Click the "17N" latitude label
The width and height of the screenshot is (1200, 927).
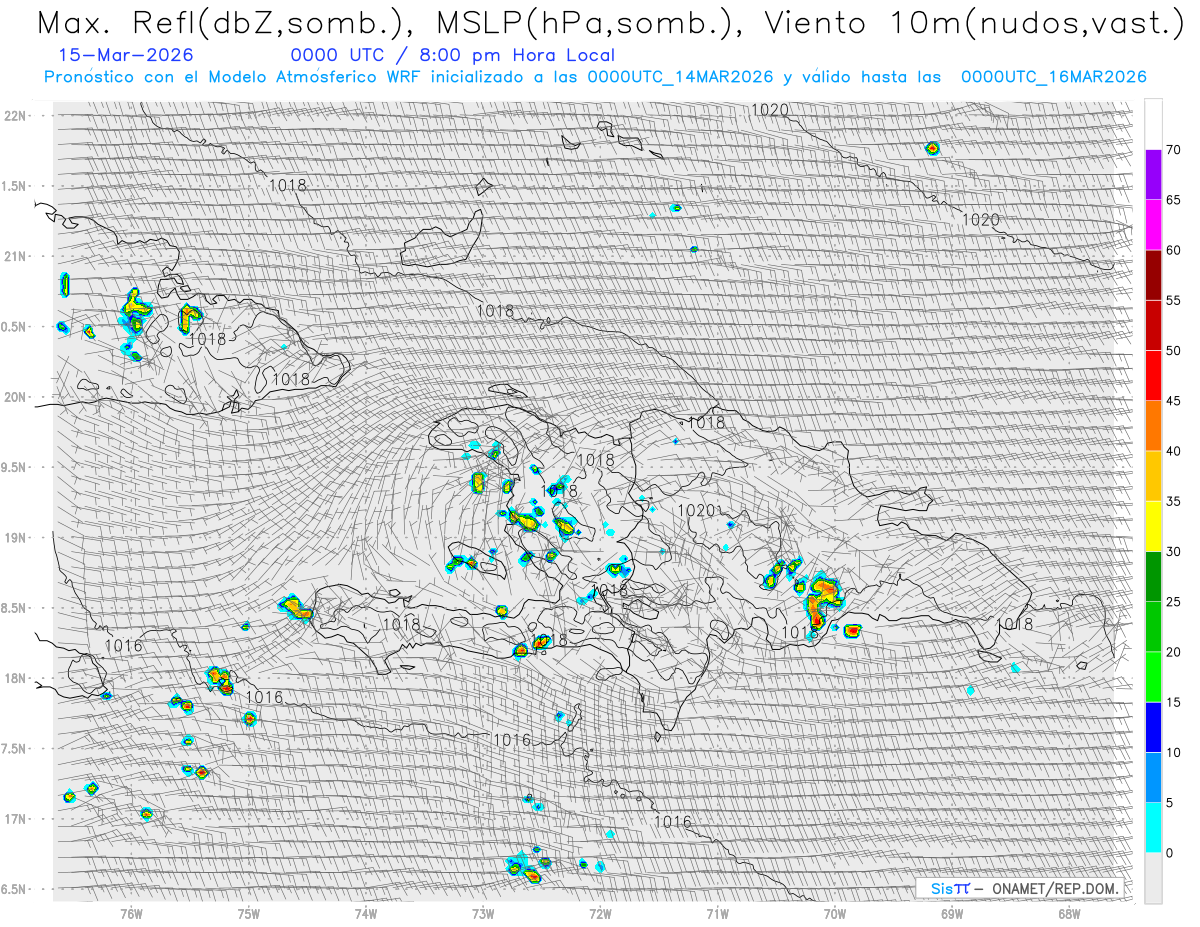(16, 819)
